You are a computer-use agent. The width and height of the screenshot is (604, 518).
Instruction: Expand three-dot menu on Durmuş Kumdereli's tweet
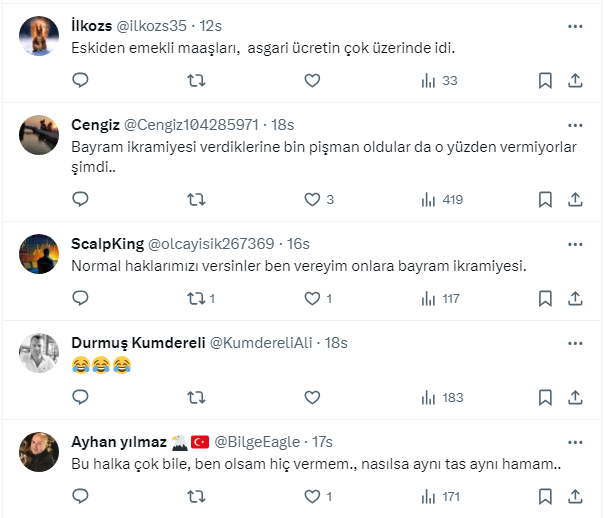(x=575, y=342)
